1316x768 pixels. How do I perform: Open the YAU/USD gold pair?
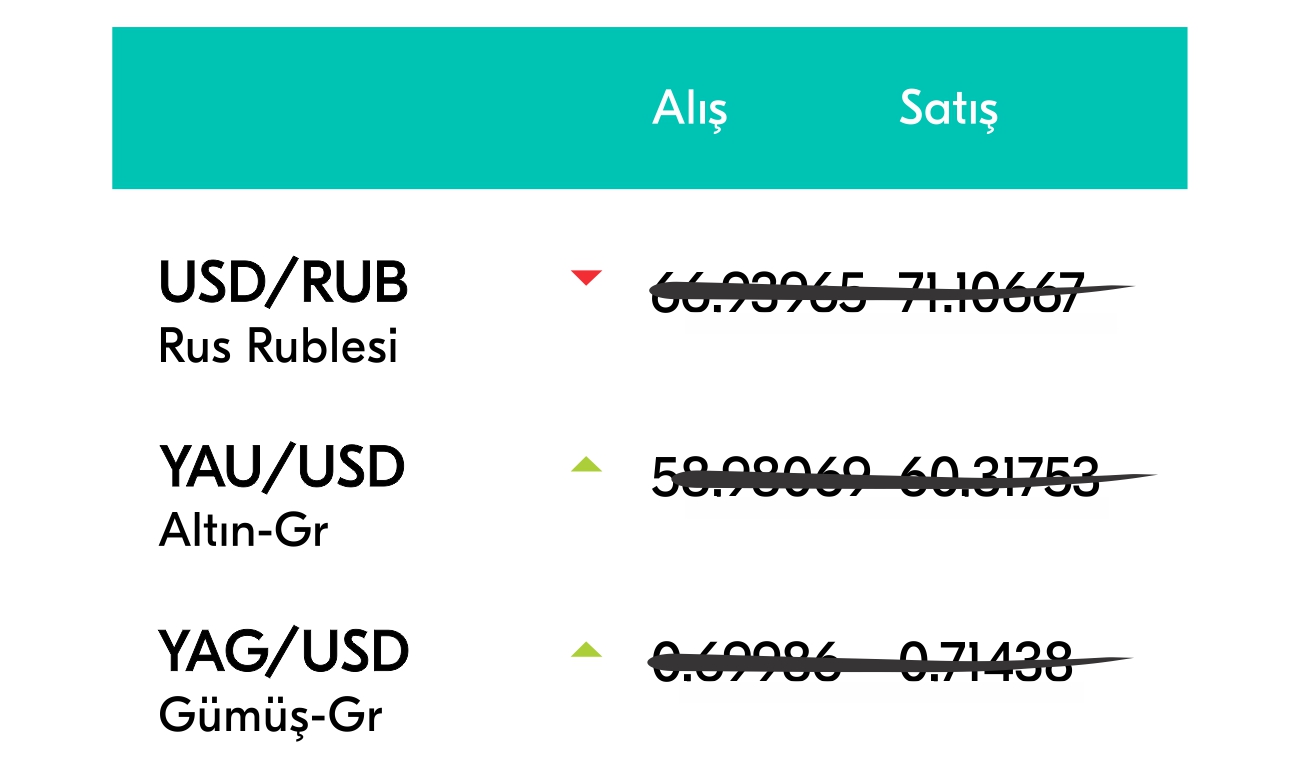[x=281, y=467]
